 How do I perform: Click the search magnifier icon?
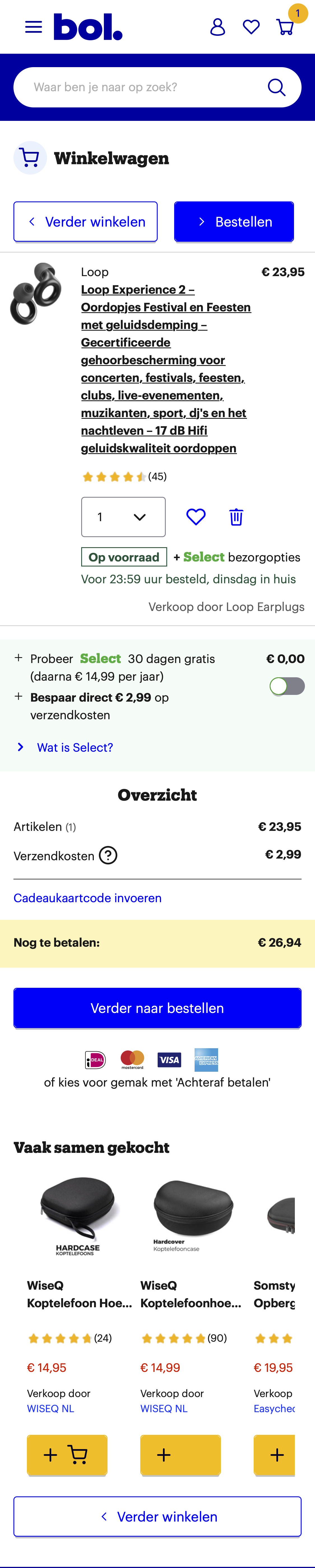click(277, 88)
